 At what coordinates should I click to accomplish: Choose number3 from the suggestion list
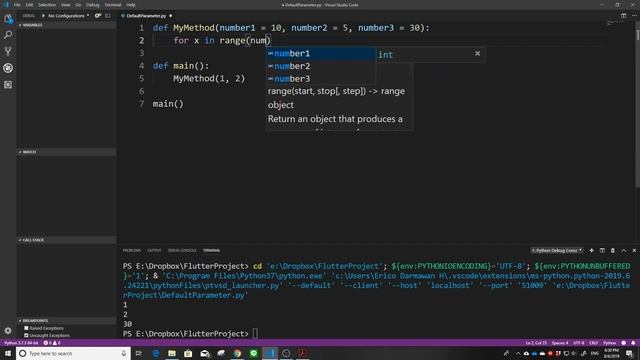320,79
